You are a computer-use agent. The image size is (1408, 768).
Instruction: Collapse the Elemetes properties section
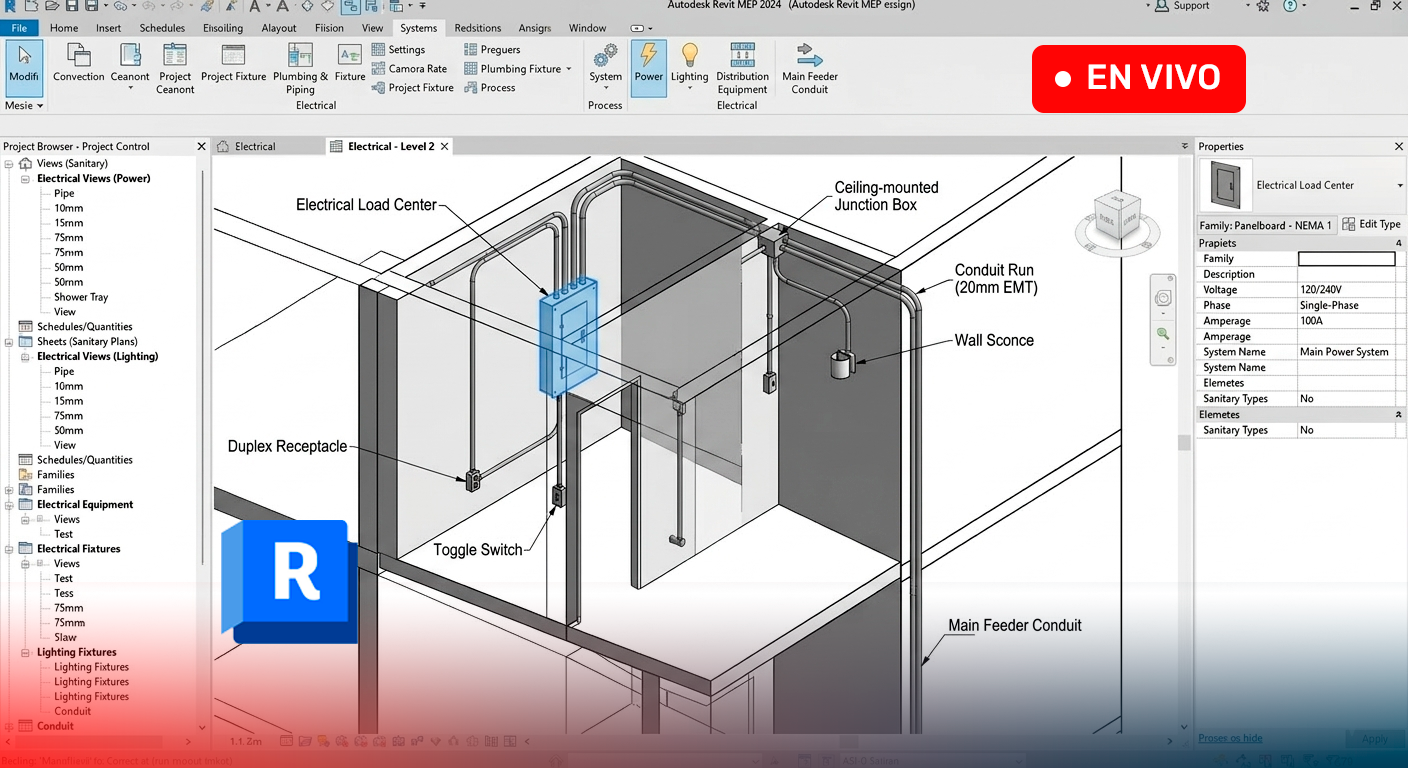pyautogui.click(x=1398, y=415)
